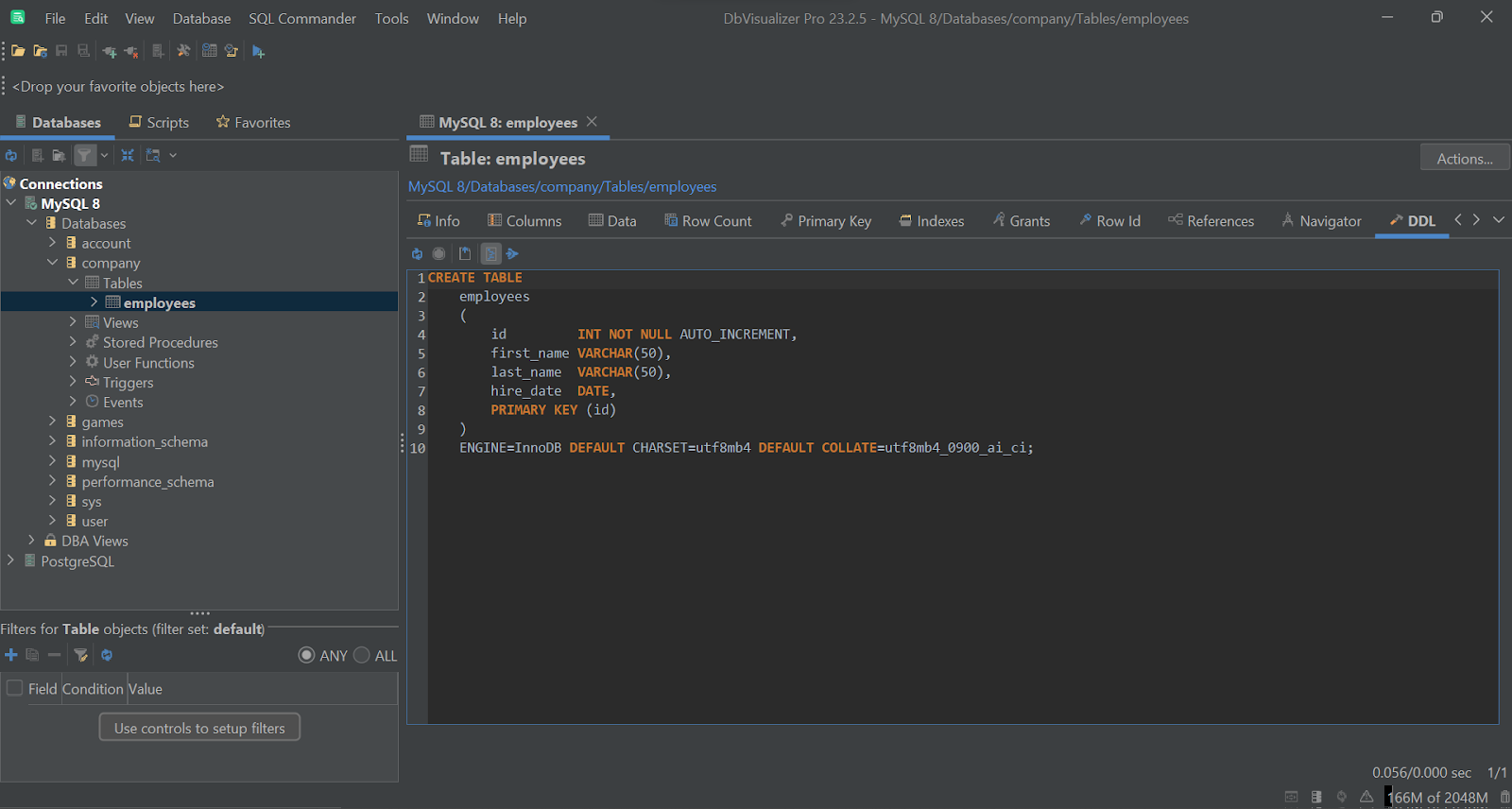Open locate object dropdown arrow in tree toolbar

point(173,155)
